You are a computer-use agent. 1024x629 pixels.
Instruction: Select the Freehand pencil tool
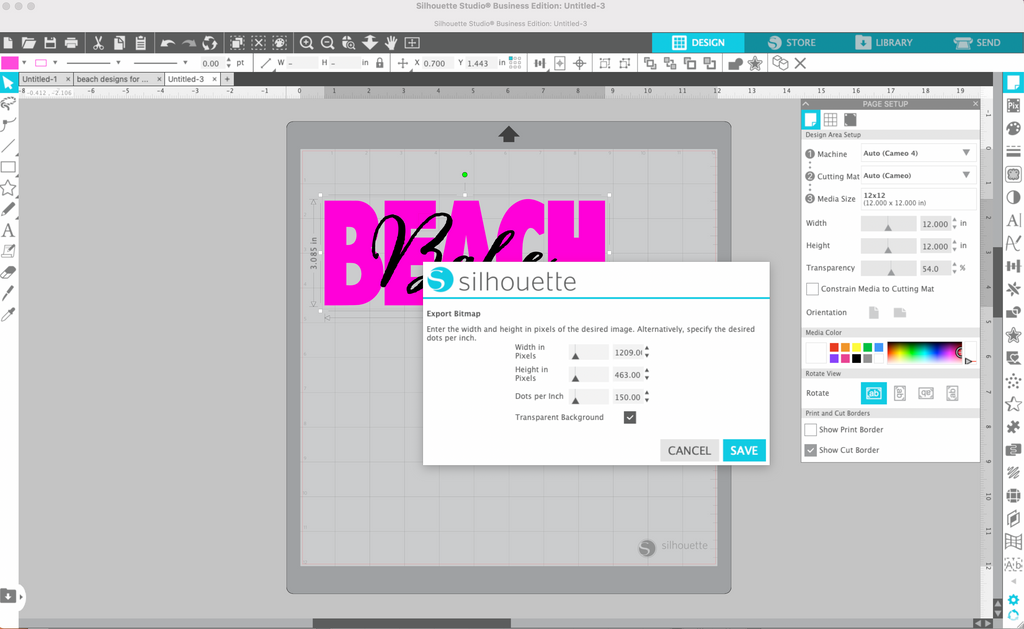point(8,209)
